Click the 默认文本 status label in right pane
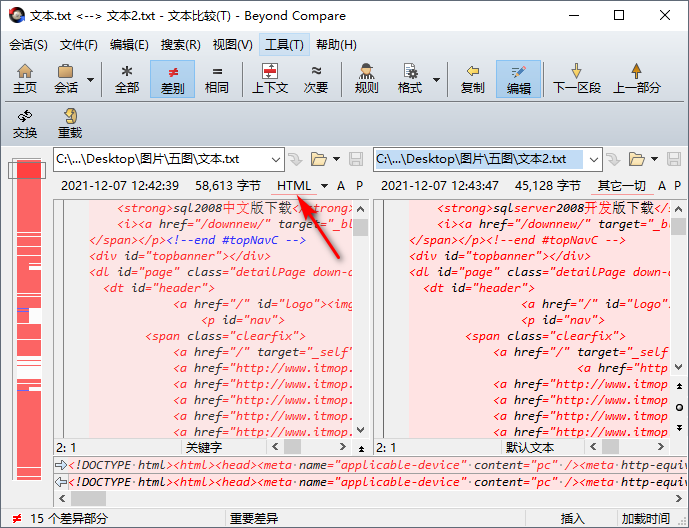Screen dimensions: 689x528 [x=529, y=447]
